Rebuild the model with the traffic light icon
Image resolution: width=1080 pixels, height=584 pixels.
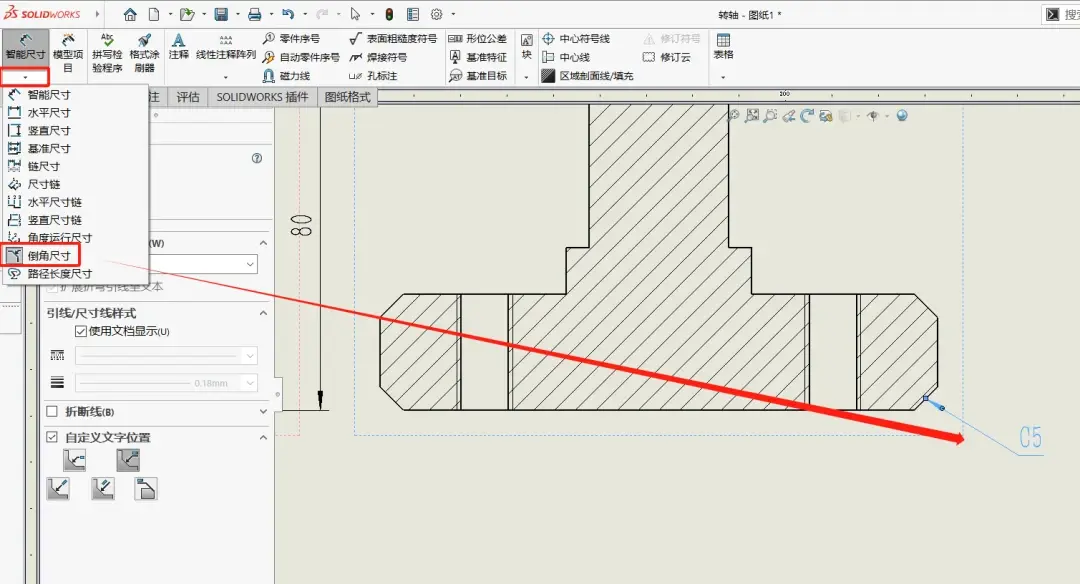pyautogui.click(x=389, y=14)
